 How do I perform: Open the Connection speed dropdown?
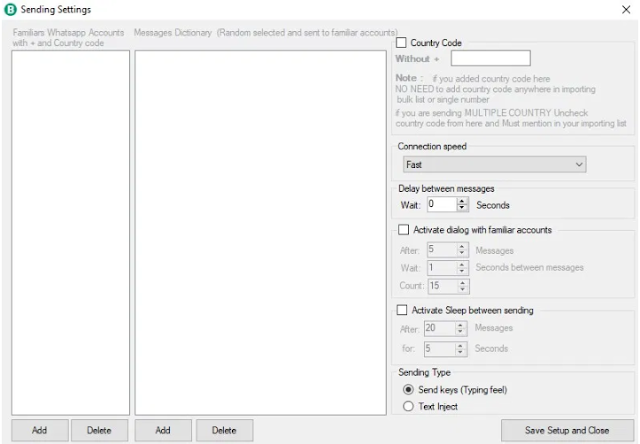pyautogui.click(x=494, y=164)
